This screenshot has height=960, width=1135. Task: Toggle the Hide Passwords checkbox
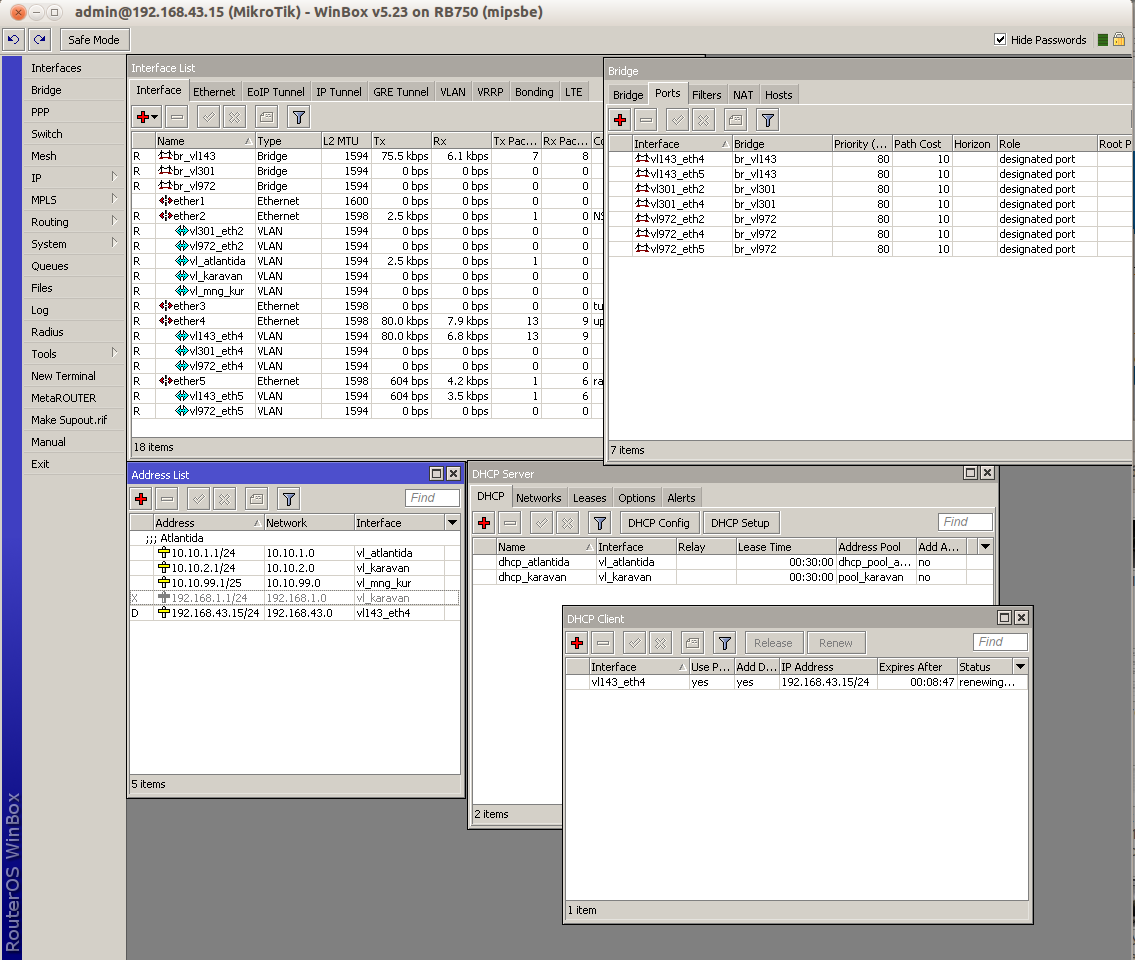[x=1000, y=40]
